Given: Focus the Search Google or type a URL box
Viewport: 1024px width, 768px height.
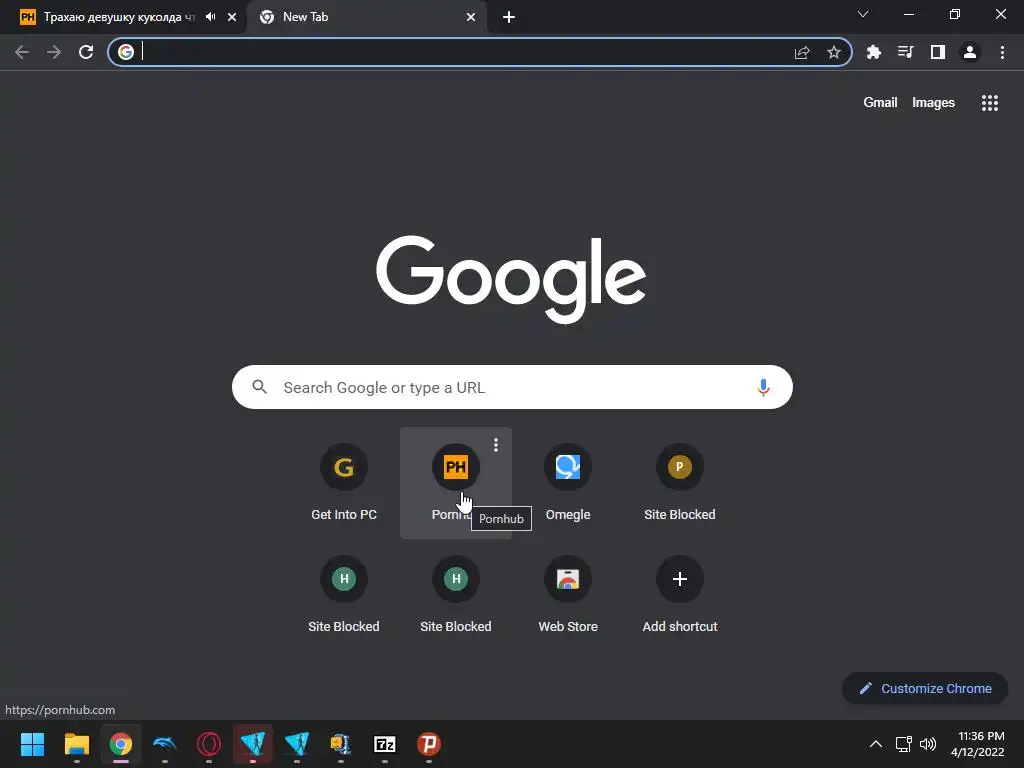Looking at the screenshot, I should pos(512,387).
